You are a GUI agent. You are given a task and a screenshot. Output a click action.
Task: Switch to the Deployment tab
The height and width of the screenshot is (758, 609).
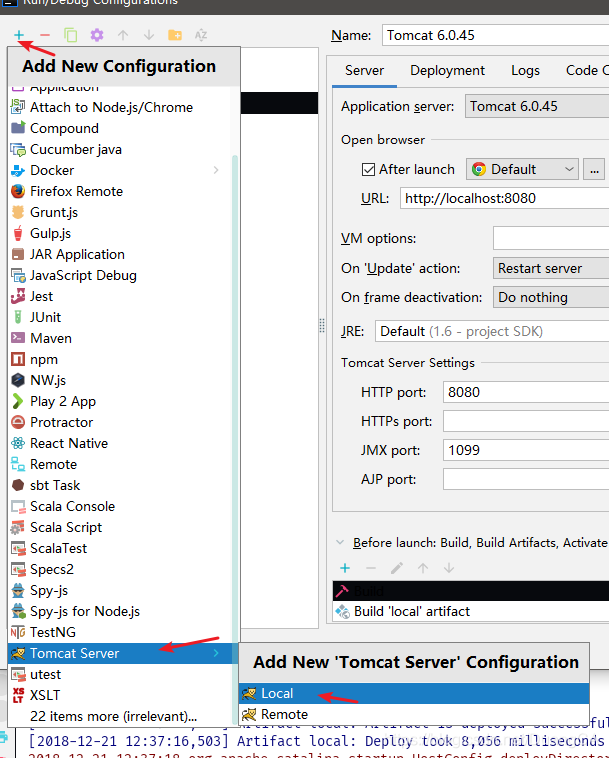tap(447, 71)
